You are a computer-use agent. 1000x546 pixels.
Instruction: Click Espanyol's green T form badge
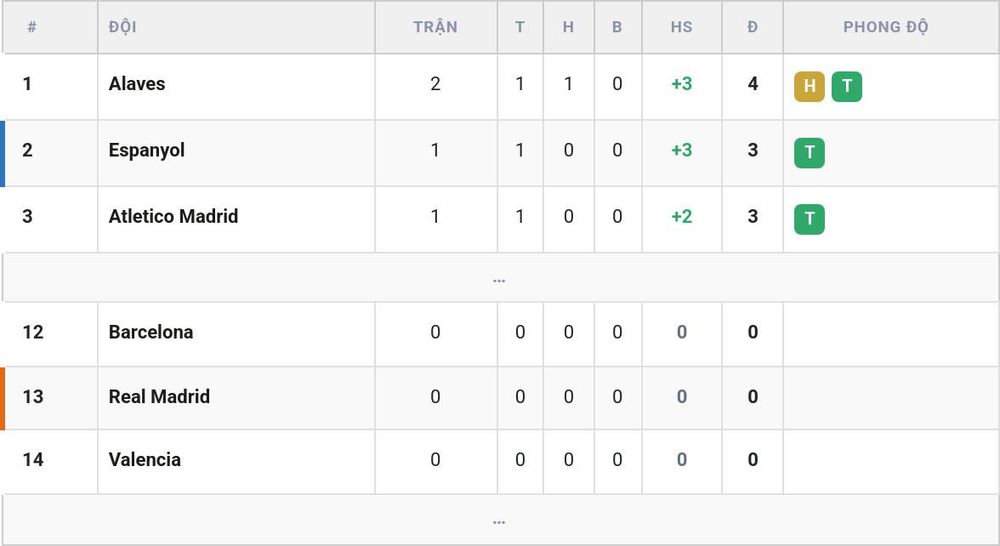click(809, 152)
